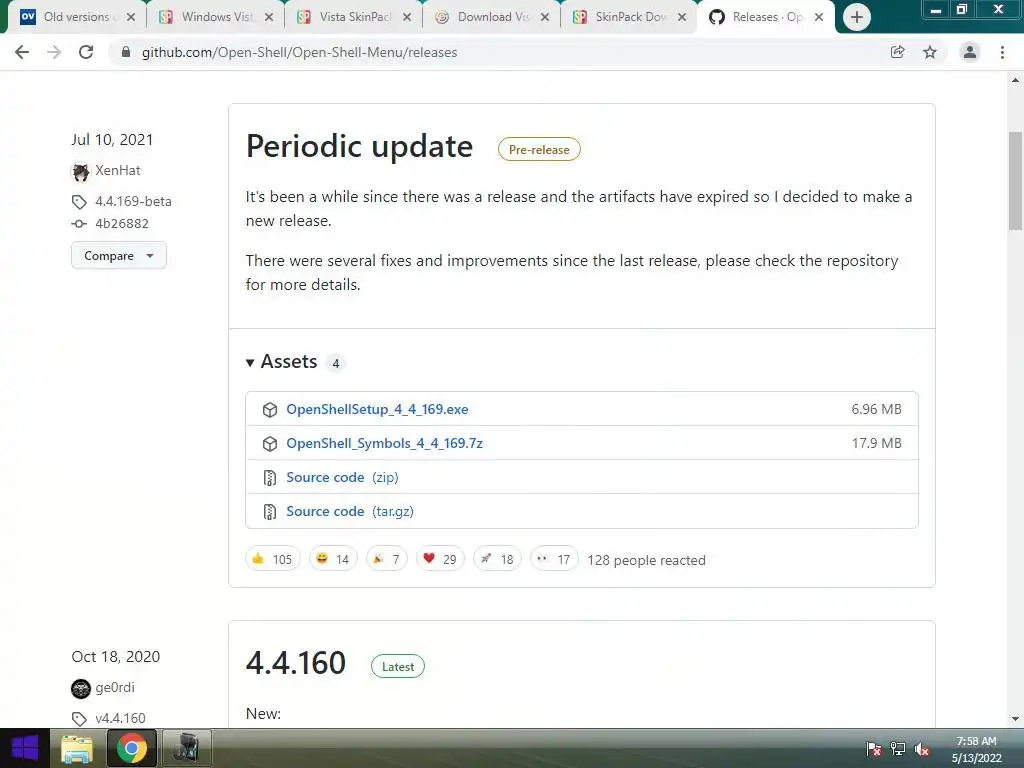Download OpenShell_Symbols_4_4_169.7z
The width and height of the screenshot is (1024, 768).
385,443
